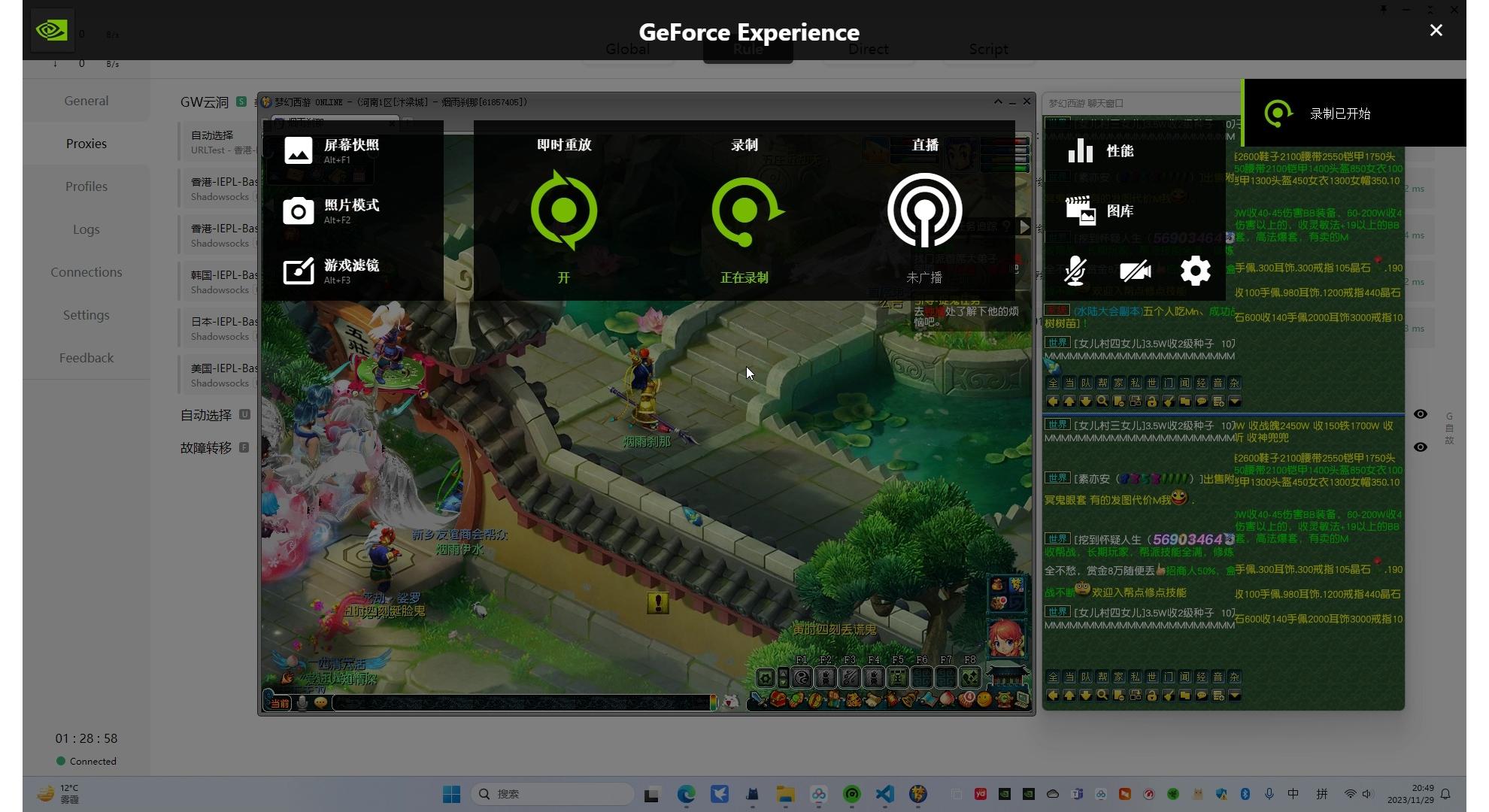Dismiss the 录制已开始 notification

[x=1354, y=113]
